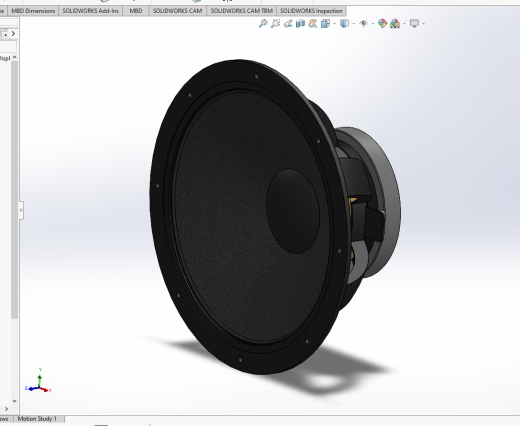Switch to the MBD Dimensions tab
The height and width of the screenshot is (426, 520).
tap(33, 11)
